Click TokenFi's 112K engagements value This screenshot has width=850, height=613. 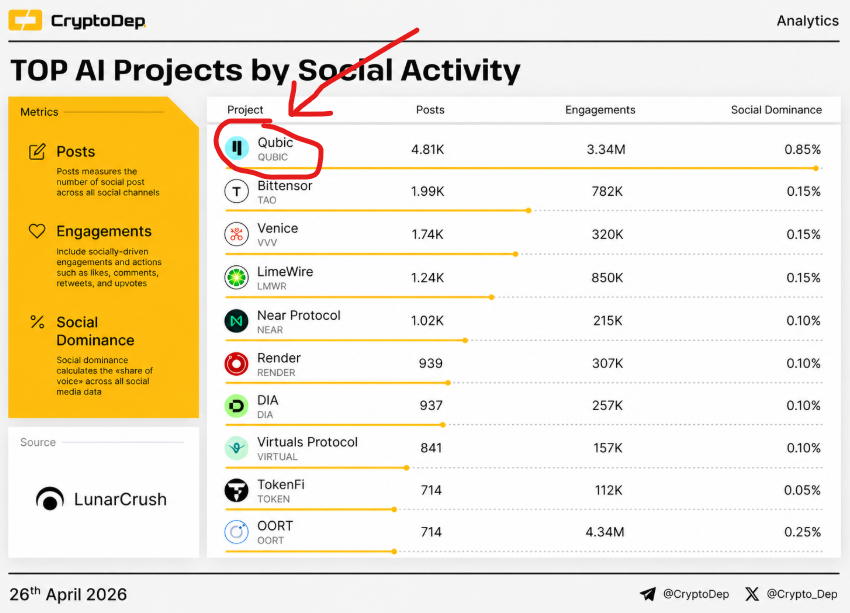point(609,491)
